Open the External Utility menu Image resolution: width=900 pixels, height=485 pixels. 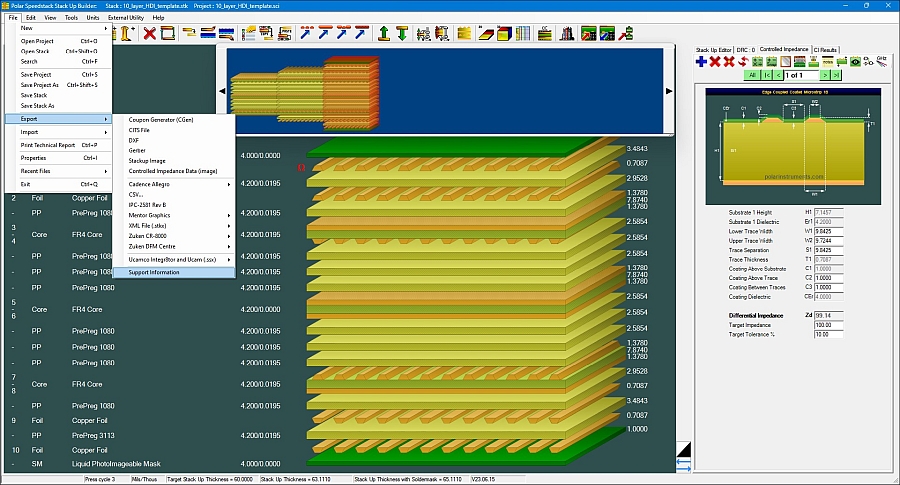(x=126, y=18)
